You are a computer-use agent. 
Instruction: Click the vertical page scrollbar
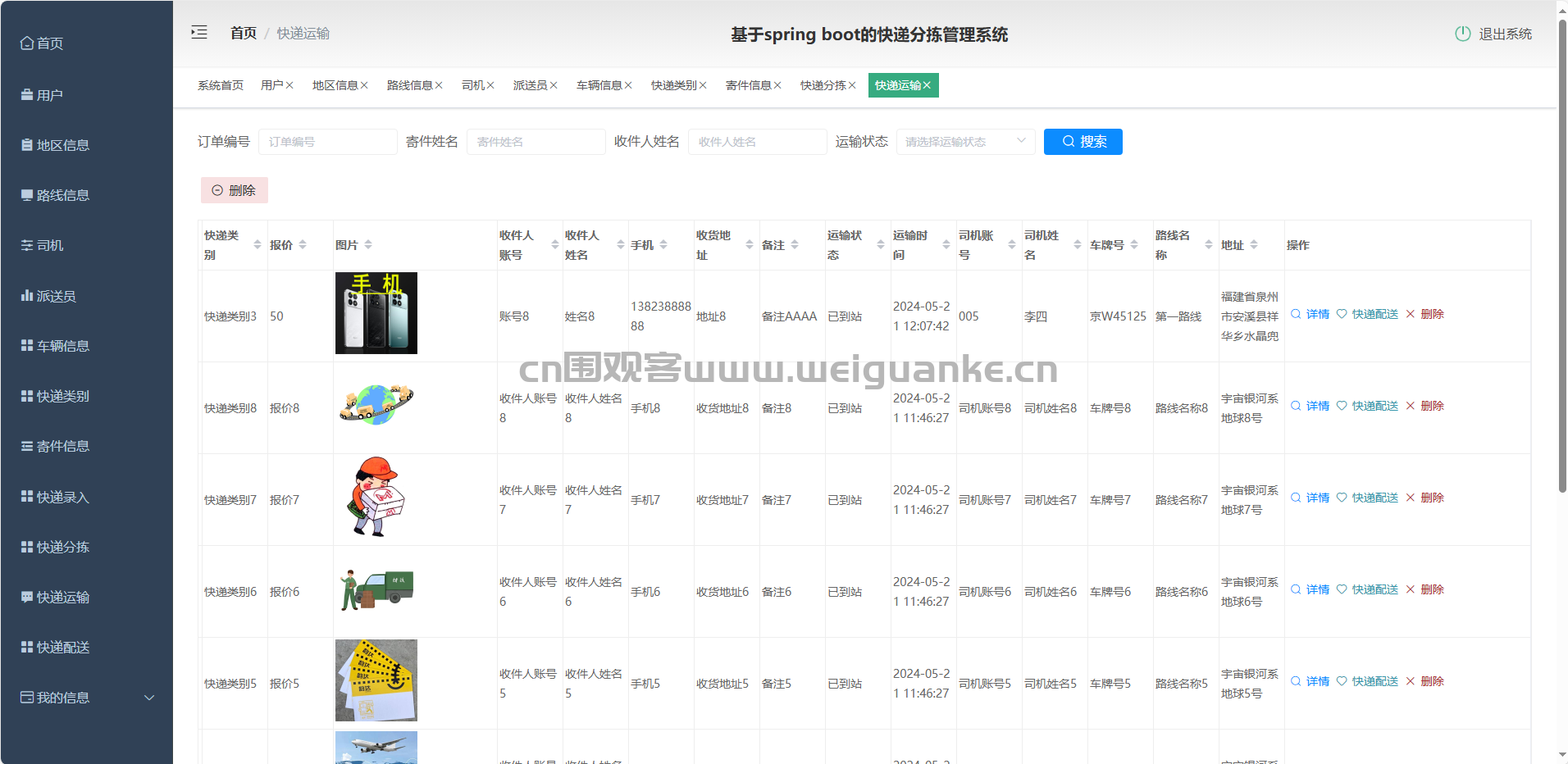click(1561, 246)
